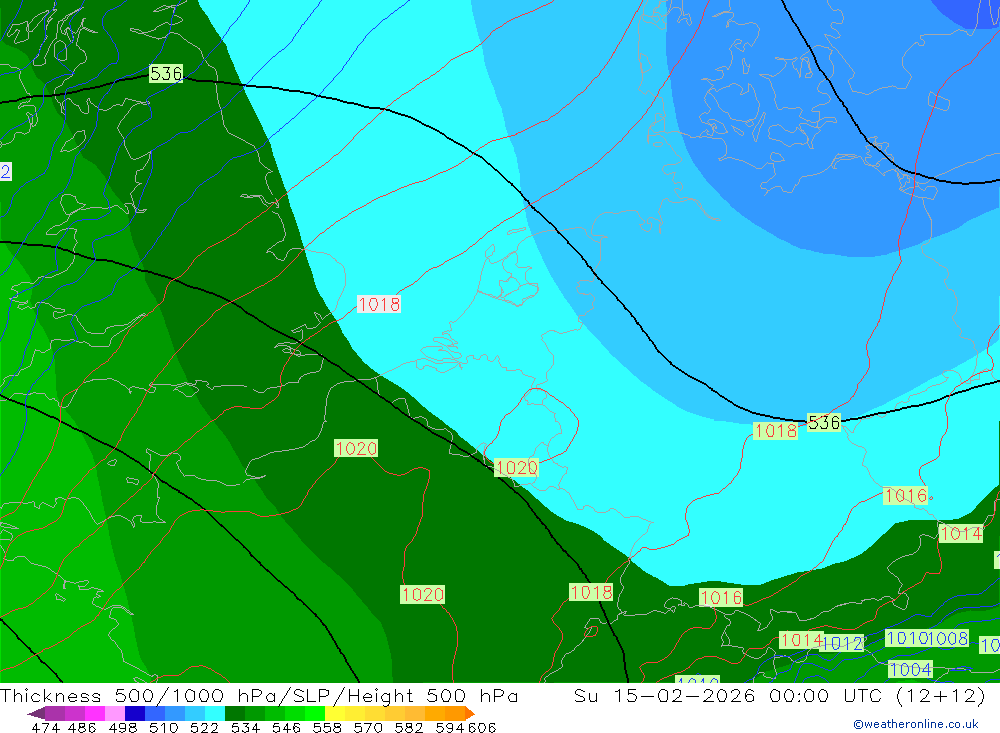Click the pale pink legend swatch
Image resolution: width=1000 pixels, height=733 pixels.
115,713
